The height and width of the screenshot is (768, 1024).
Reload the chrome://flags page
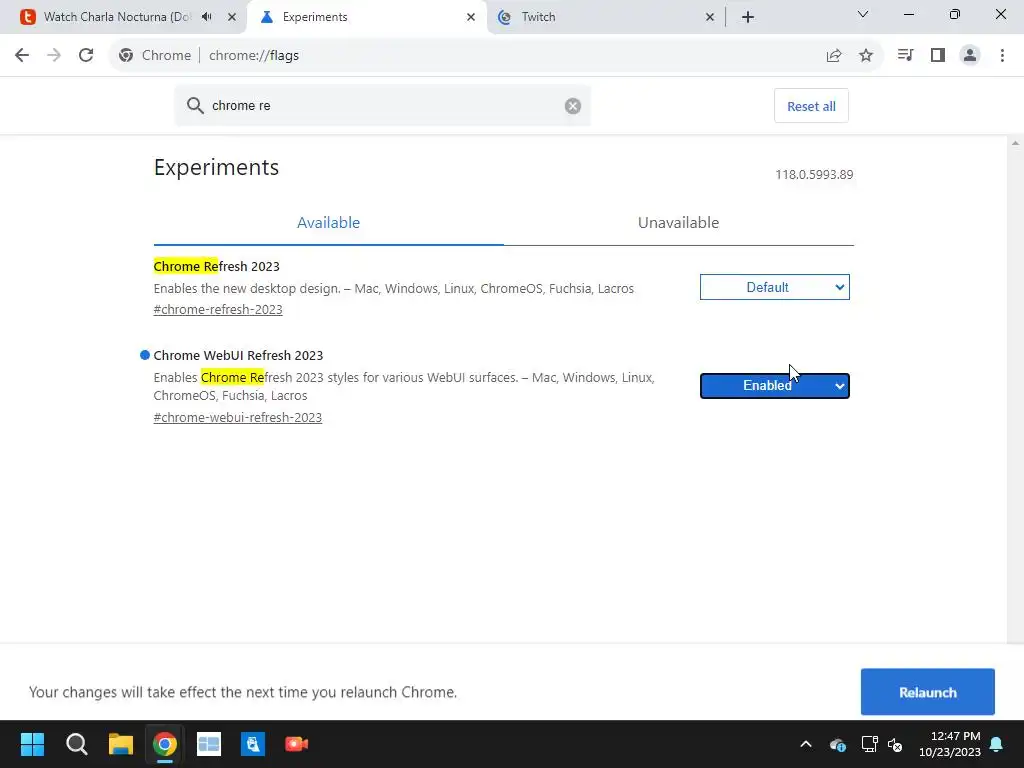86,56
